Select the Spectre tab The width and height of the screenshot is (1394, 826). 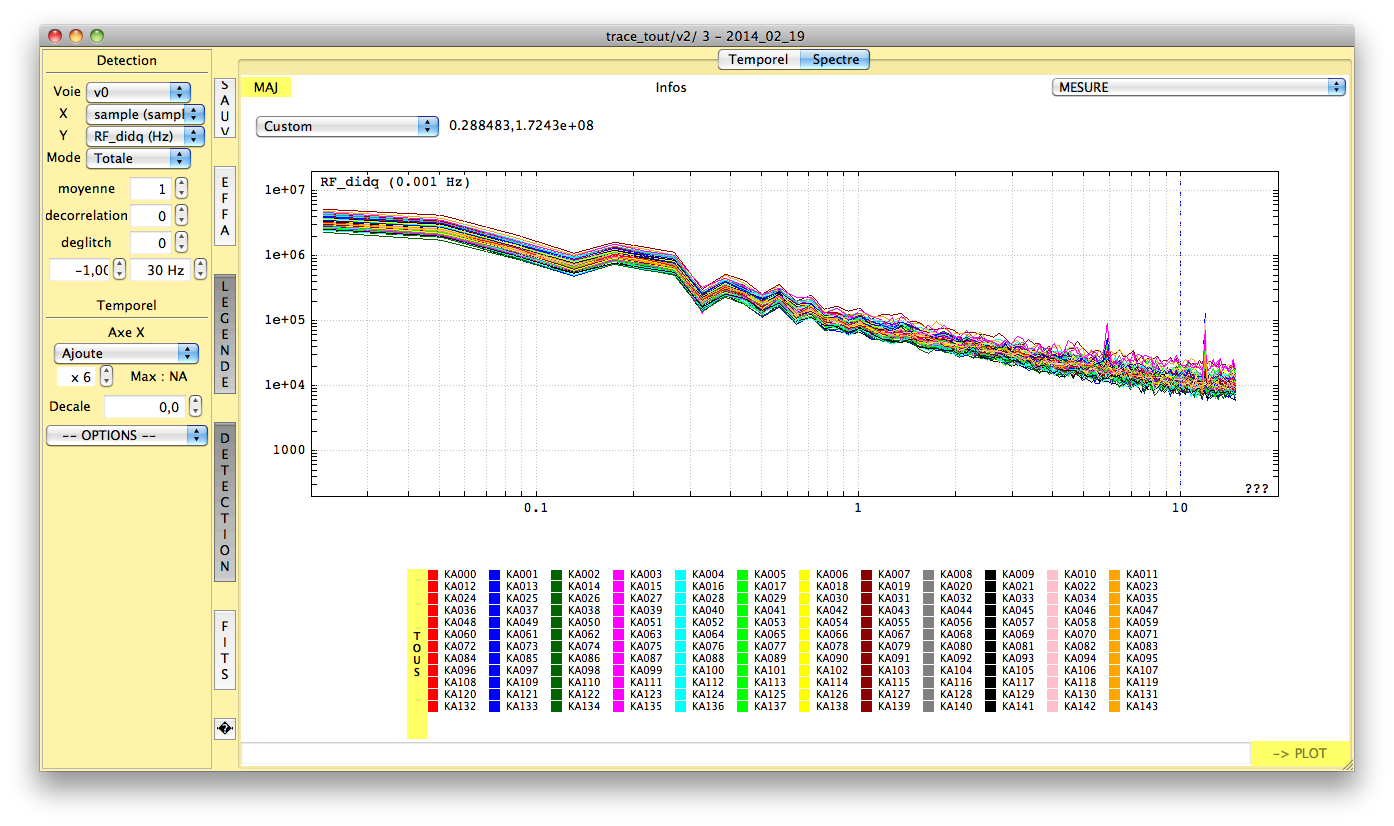[835, 60]
